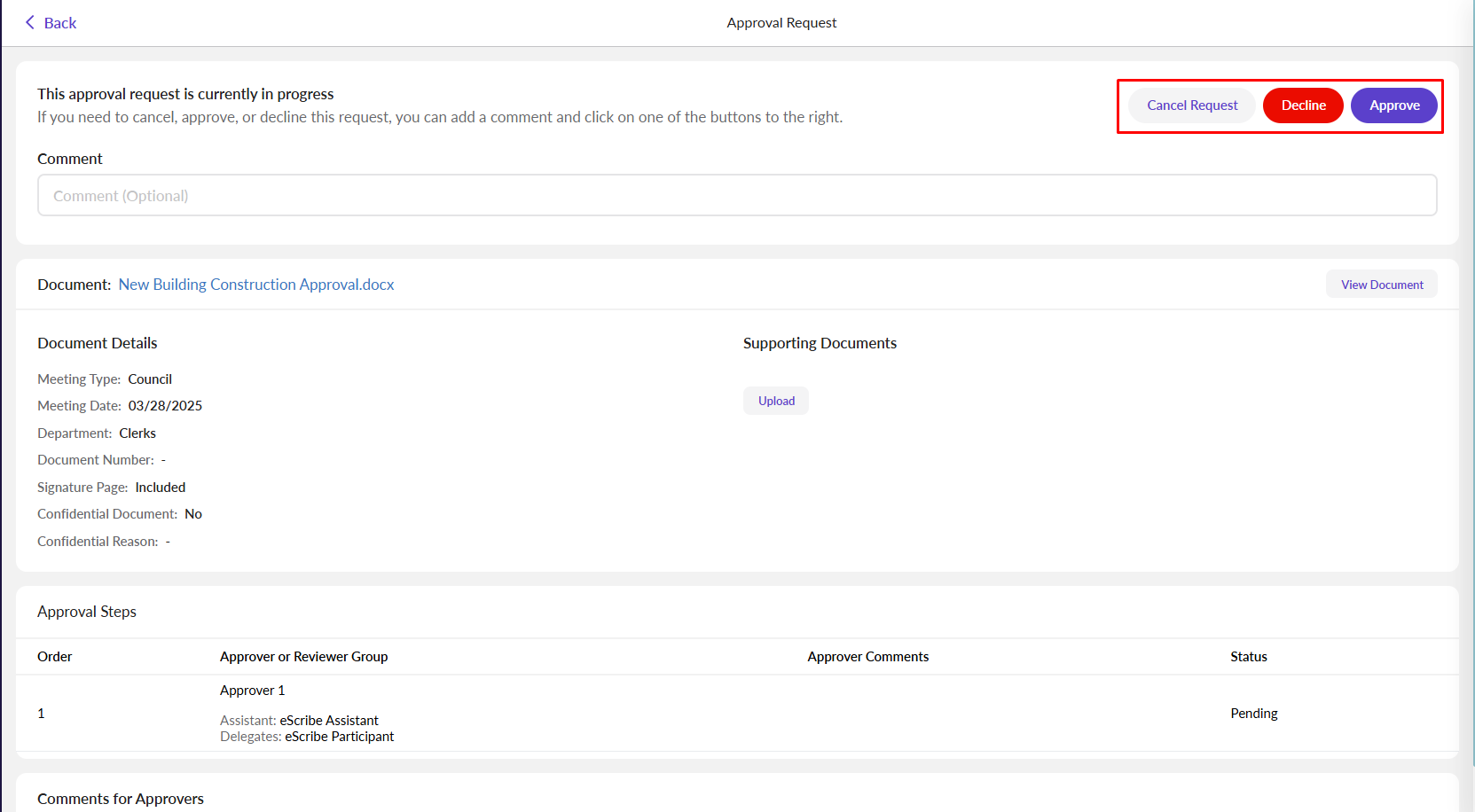Cancel the approval request
Viewport: 1475px width, 812px height.
click(x=1191, y=105)
